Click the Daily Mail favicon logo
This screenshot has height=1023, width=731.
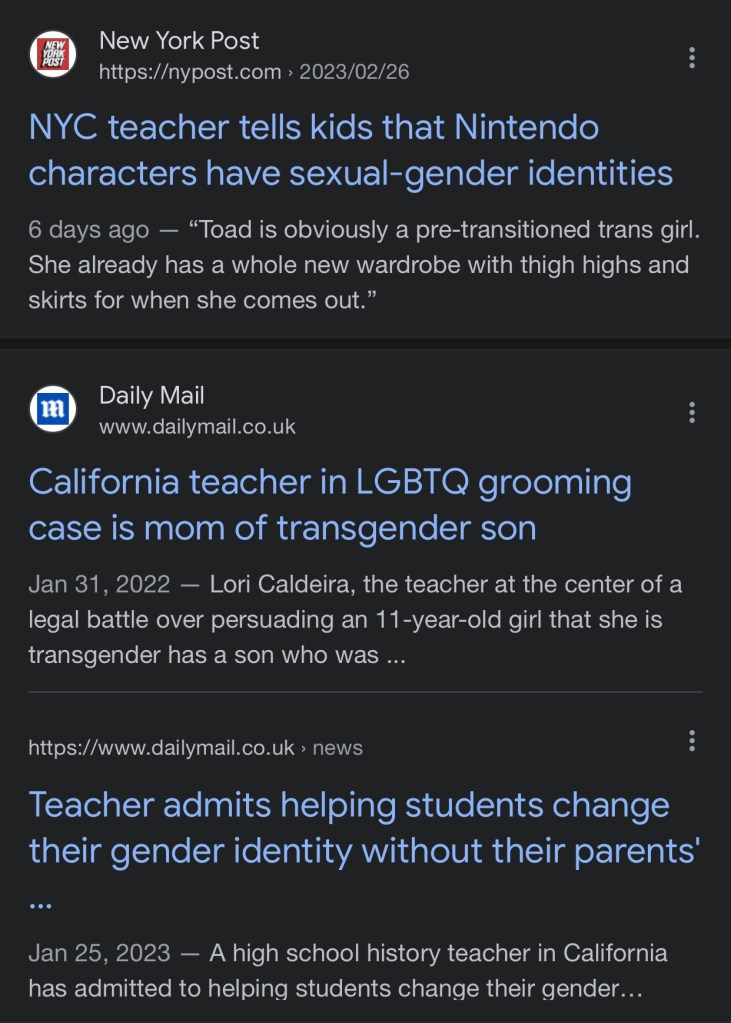pos(53,410)
